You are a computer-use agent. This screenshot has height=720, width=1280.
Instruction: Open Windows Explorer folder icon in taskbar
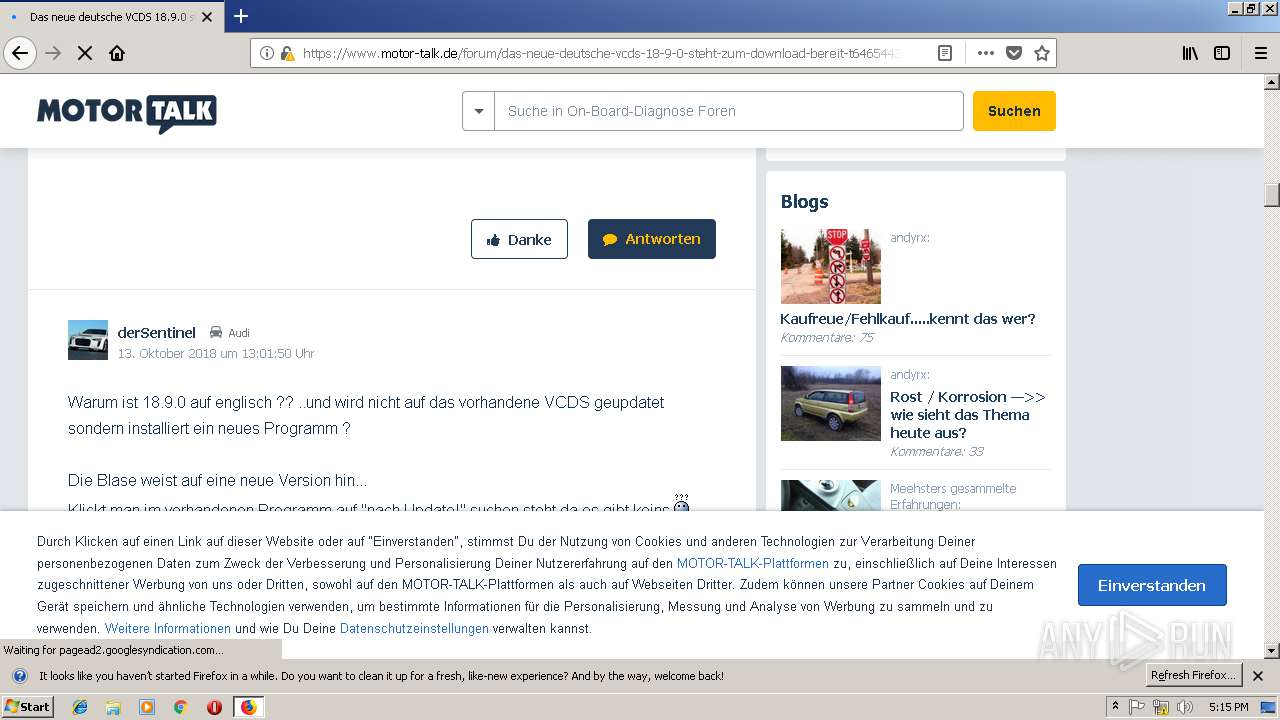pyautogui.click(x=113, y=707)
